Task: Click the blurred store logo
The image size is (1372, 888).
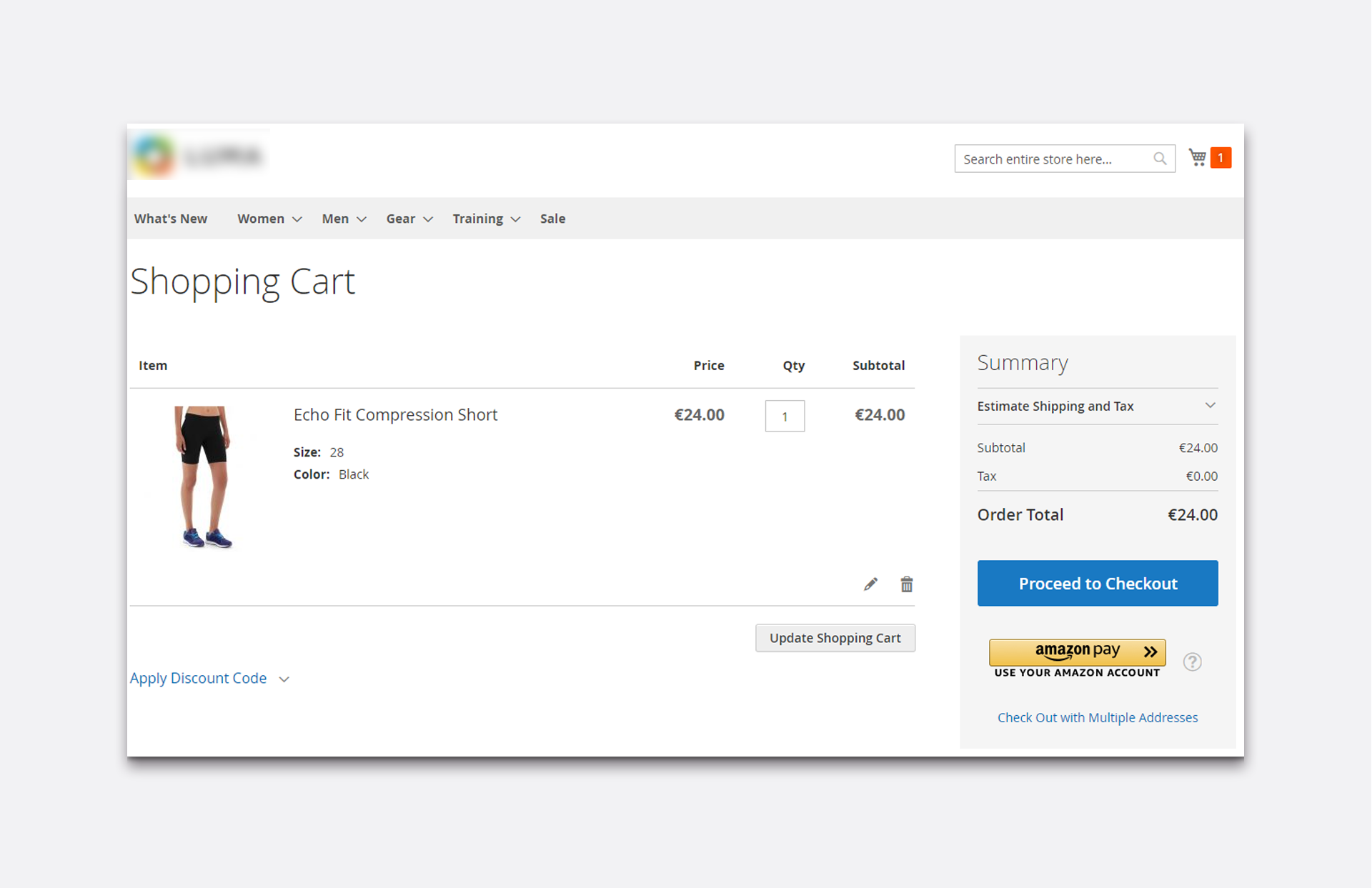Action: [199, 155]
